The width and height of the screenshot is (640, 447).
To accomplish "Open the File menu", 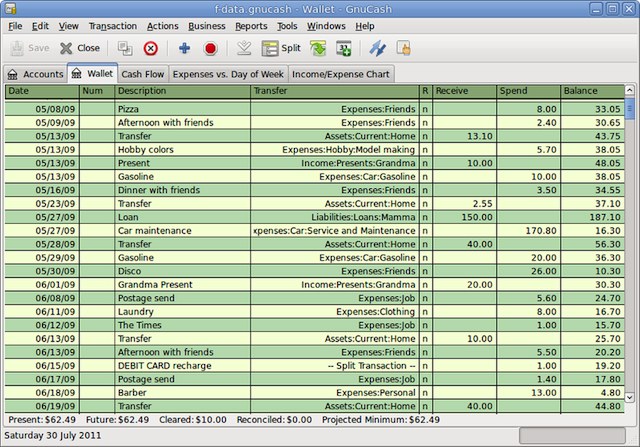I will [x=15, y=26].
